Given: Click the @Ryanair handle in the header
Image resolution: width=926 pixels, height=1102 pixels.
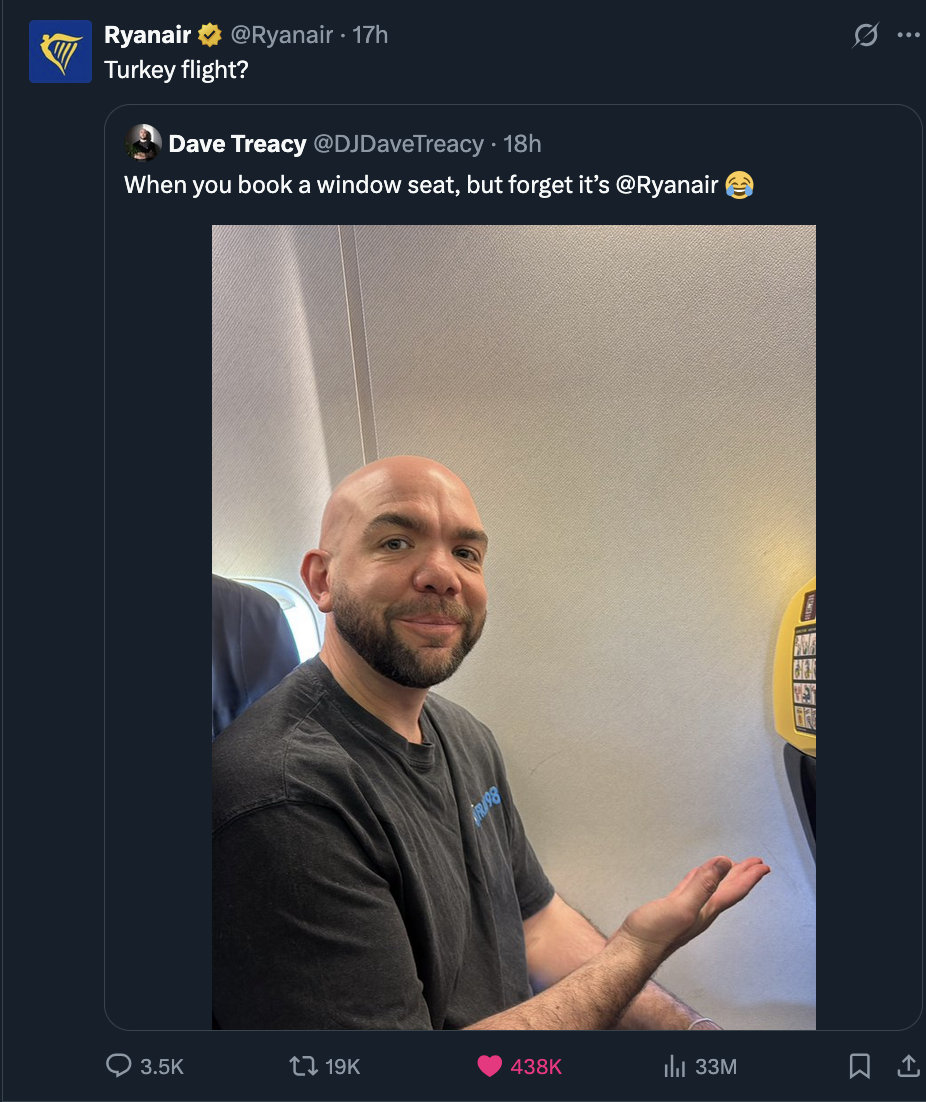Looking at the screenshot, I should point(282,34).
